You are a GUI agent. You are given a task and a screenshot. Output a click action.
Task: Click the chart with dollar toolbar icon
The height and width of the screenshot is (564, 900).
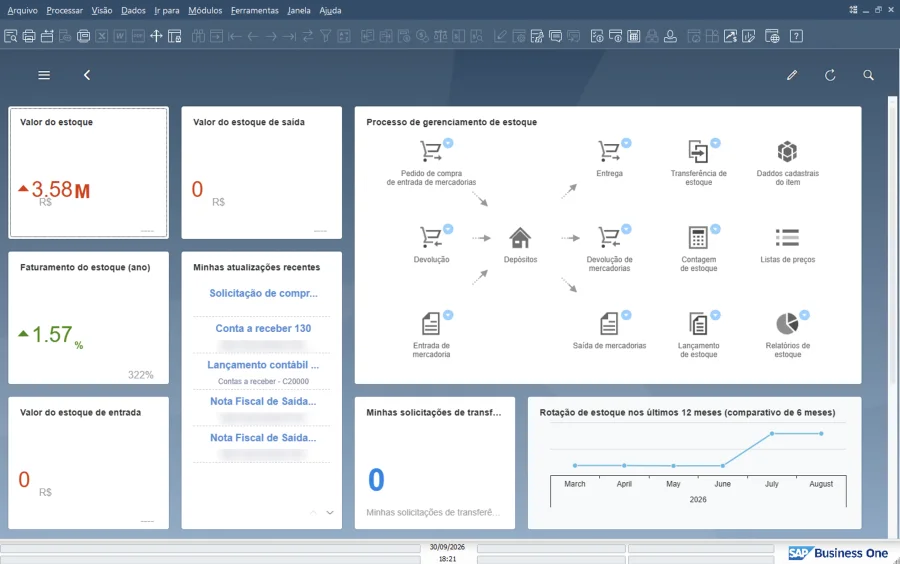[x=730, y=36]
